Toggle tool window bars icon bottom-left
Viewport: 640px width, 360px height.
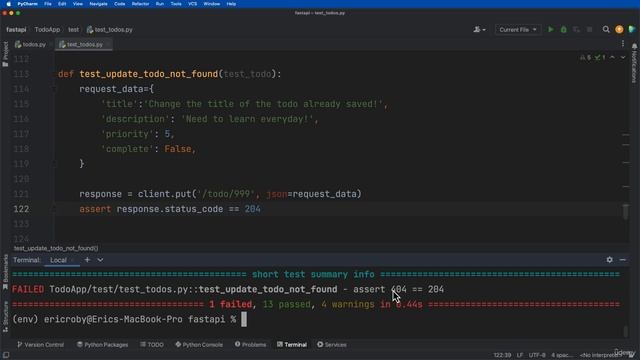[x=6, y=355]
